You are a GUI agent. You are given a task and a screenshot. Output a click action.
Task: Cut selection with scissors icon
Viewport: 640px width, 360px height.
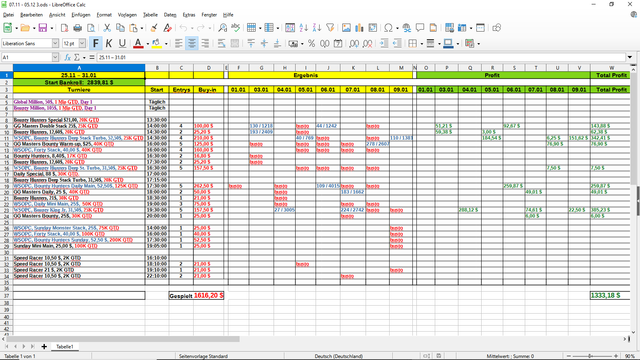[x=107, y=28]
